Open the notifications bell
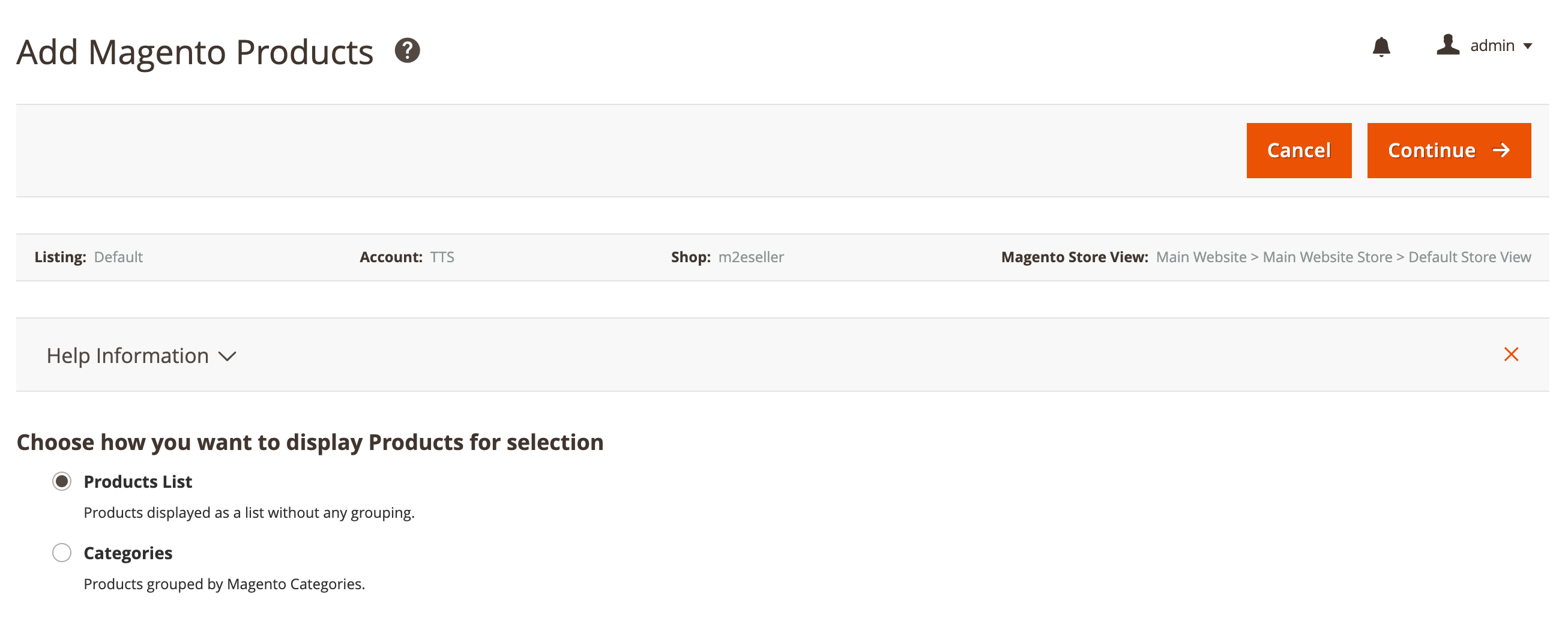This screenshot has height=624, width=1568. coord(1381,47)
